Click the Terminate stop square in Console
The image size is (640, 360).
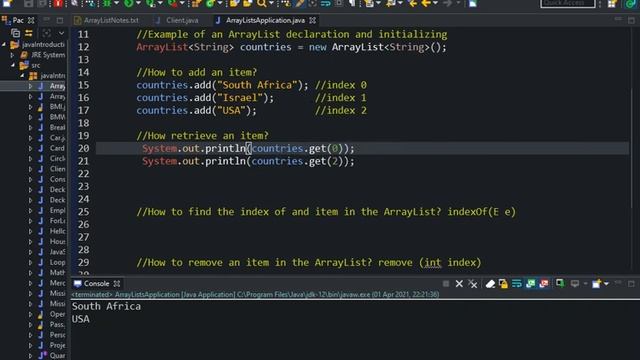446,283
